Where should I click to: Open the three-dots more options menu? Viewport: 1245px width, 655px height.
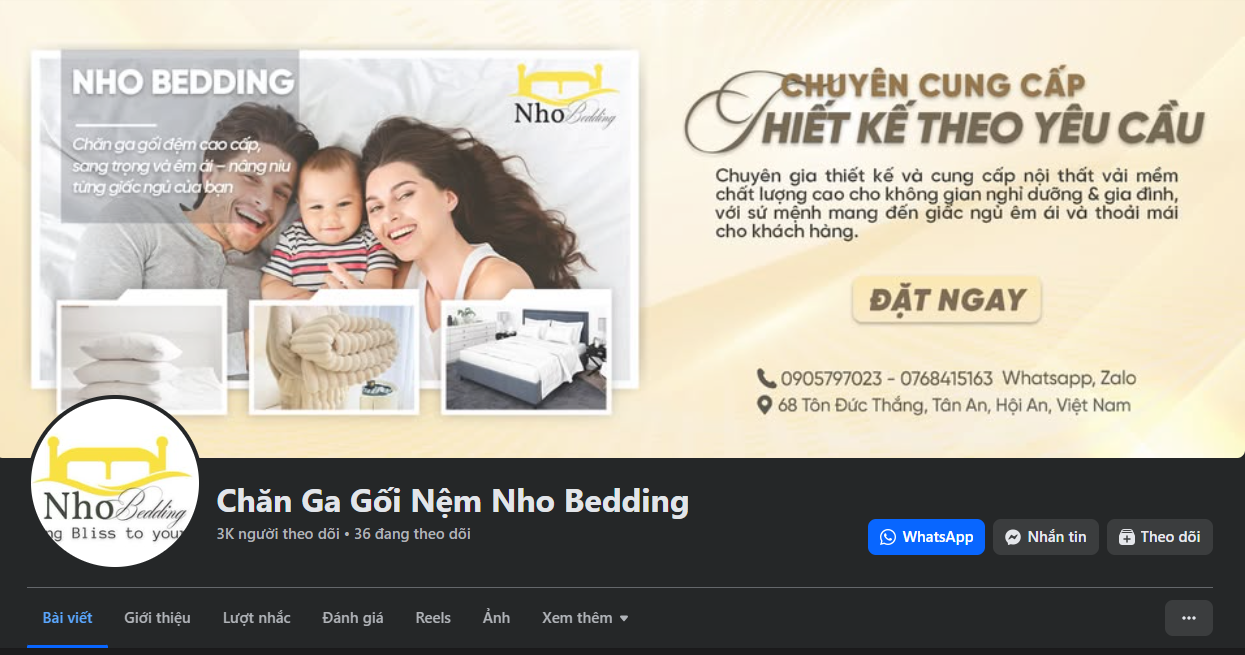click(1189, 618)
